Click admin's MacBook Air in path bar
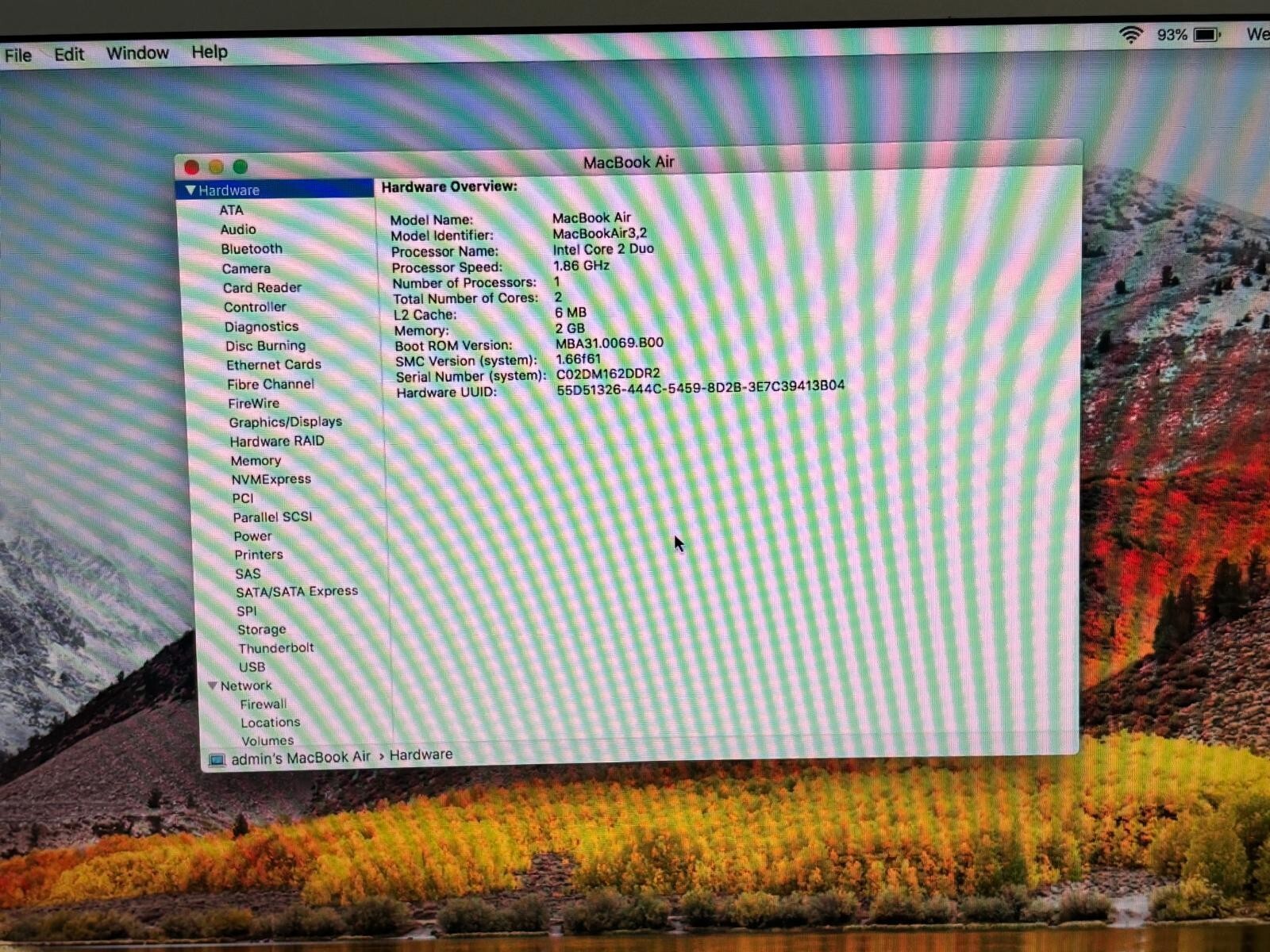 (x=301, y=758)
